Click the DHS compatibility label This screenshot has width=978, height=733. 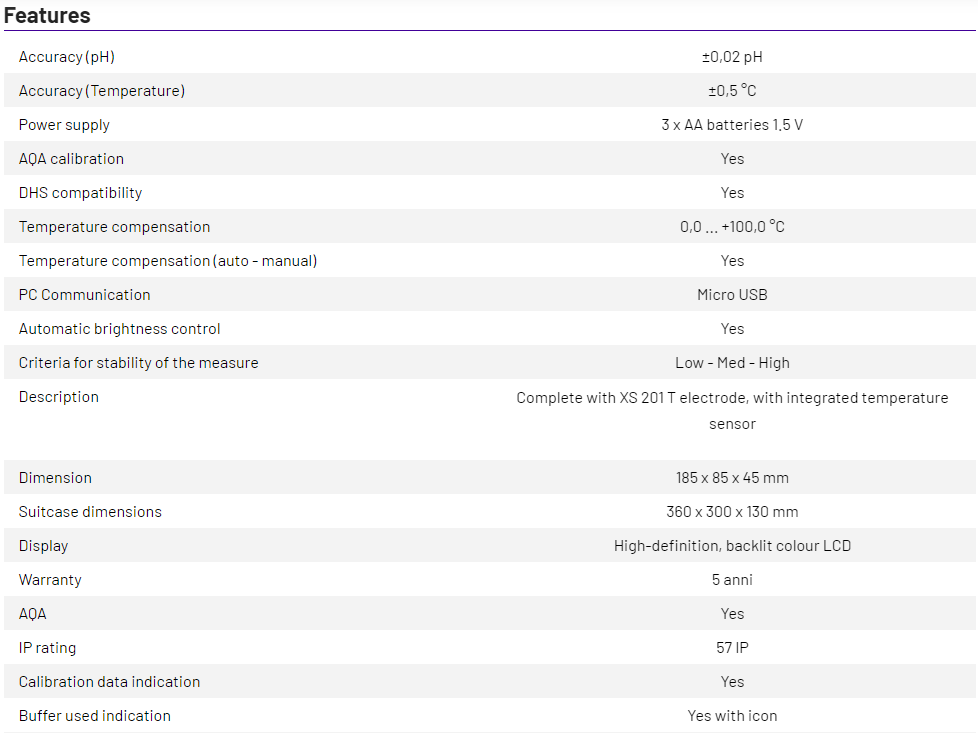coord(80,193)
